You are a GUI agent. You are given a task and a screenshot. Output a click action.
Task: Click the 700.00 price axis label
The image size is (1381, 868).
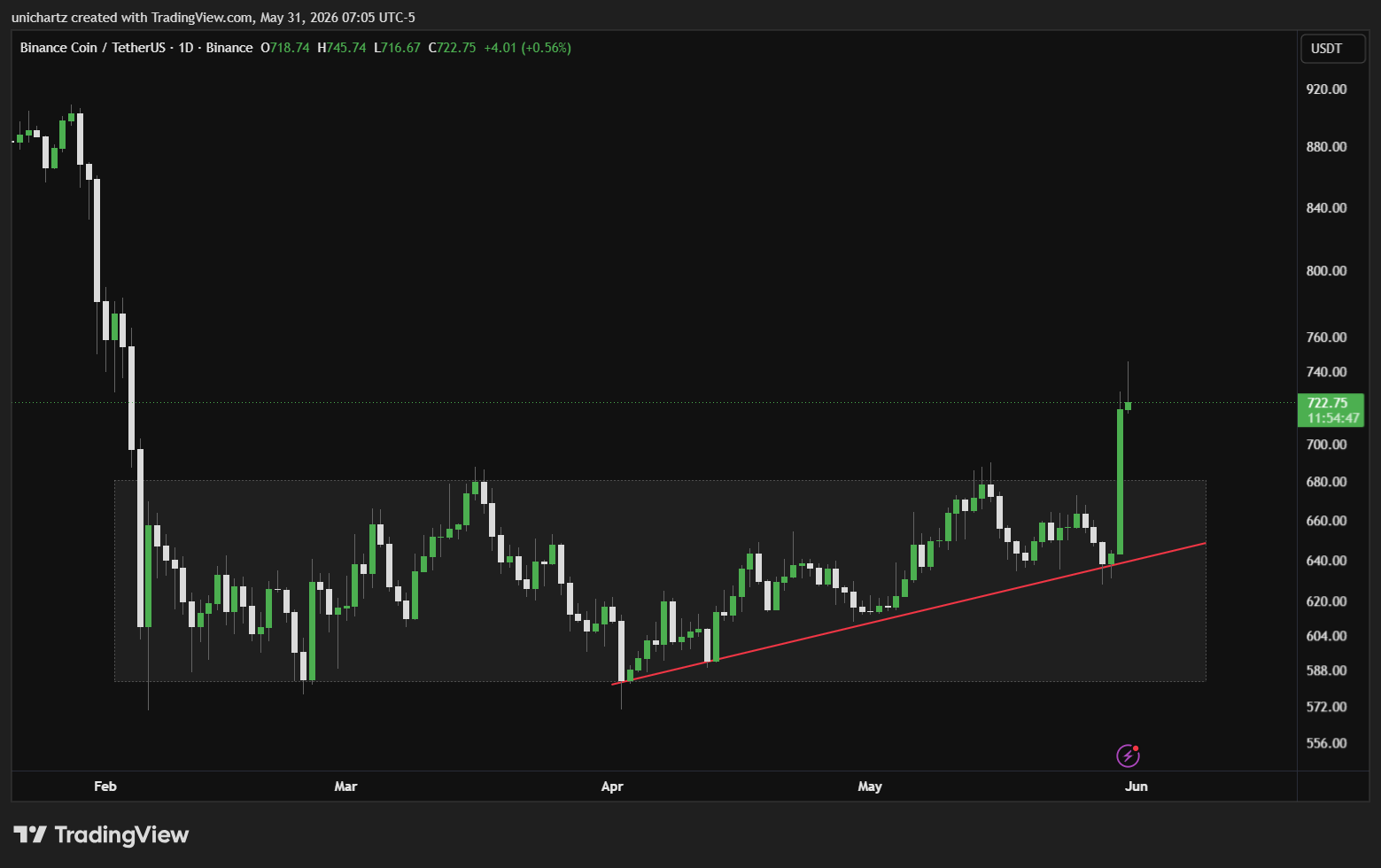tap(1326, 445)
